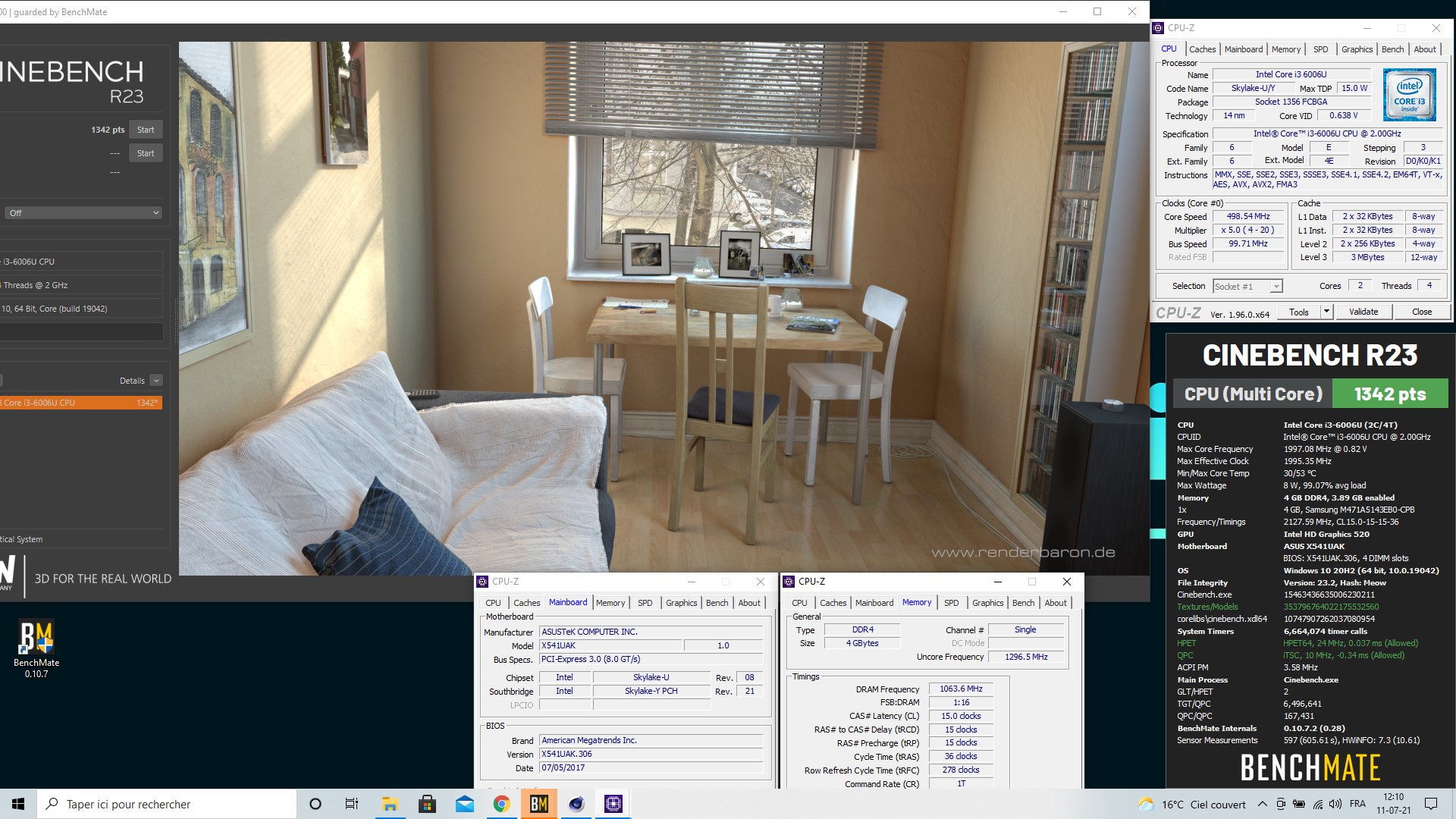This screenshot has width=1456, height=819.
Task: Open Mail app from taskbar
Action: coord(464,804)
